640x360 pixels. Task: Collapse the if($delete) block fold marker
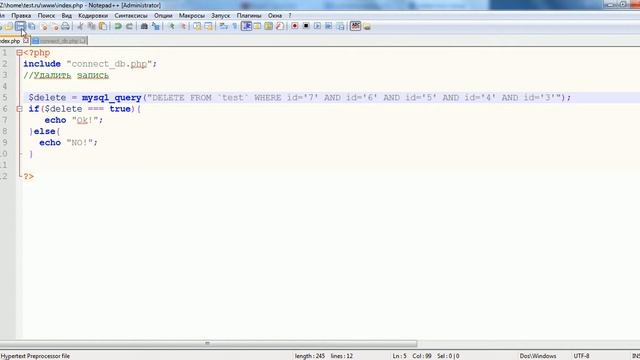click(x=19, y=109)
